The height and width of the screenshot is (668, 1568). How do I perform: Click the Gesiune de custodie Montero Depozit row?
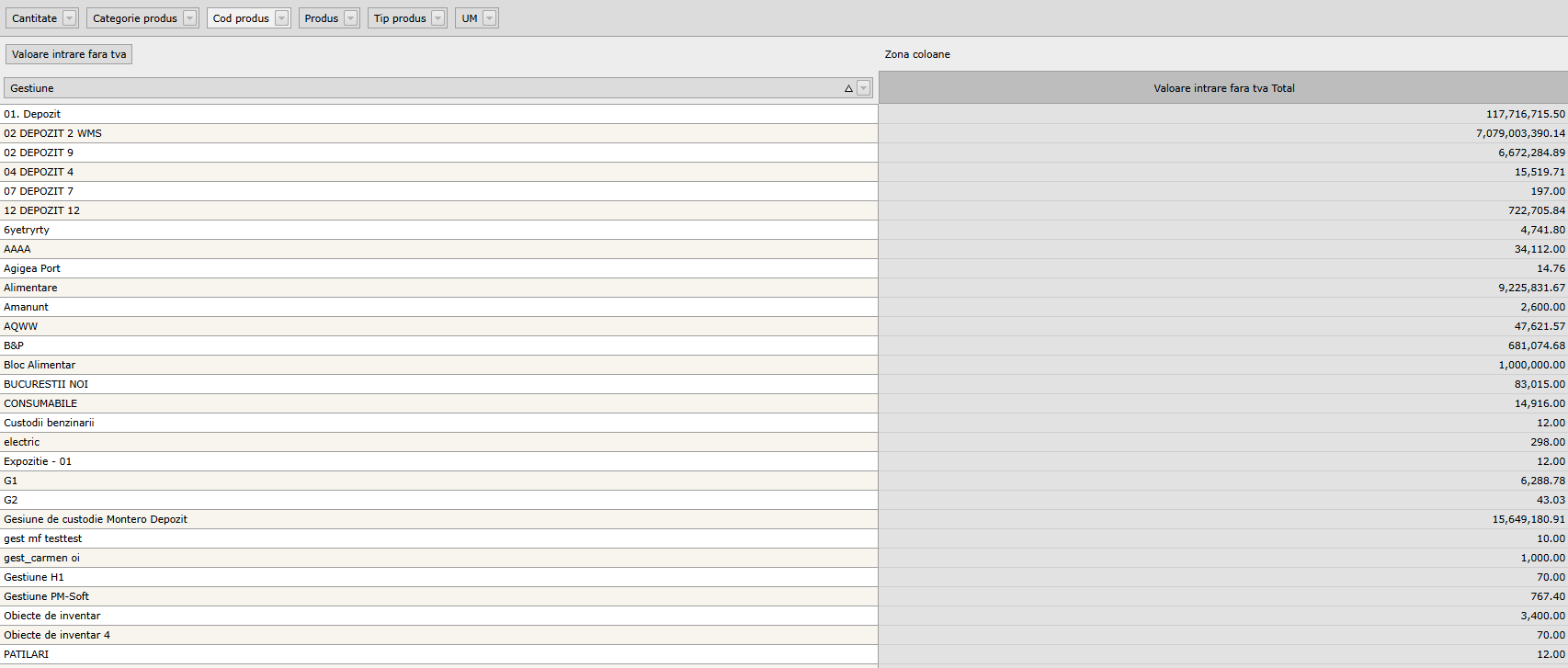(96, 519)
